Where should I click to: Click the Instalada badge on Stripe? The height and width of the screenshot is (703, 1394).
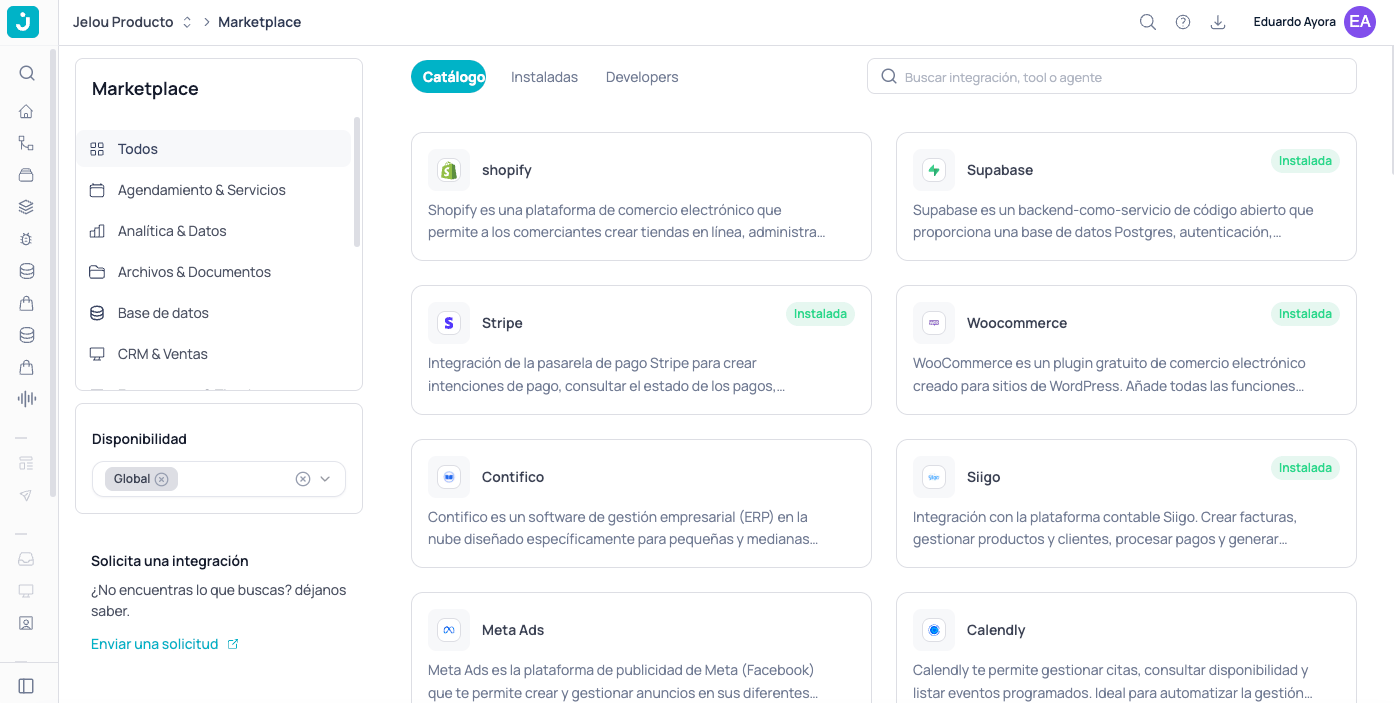820,314
